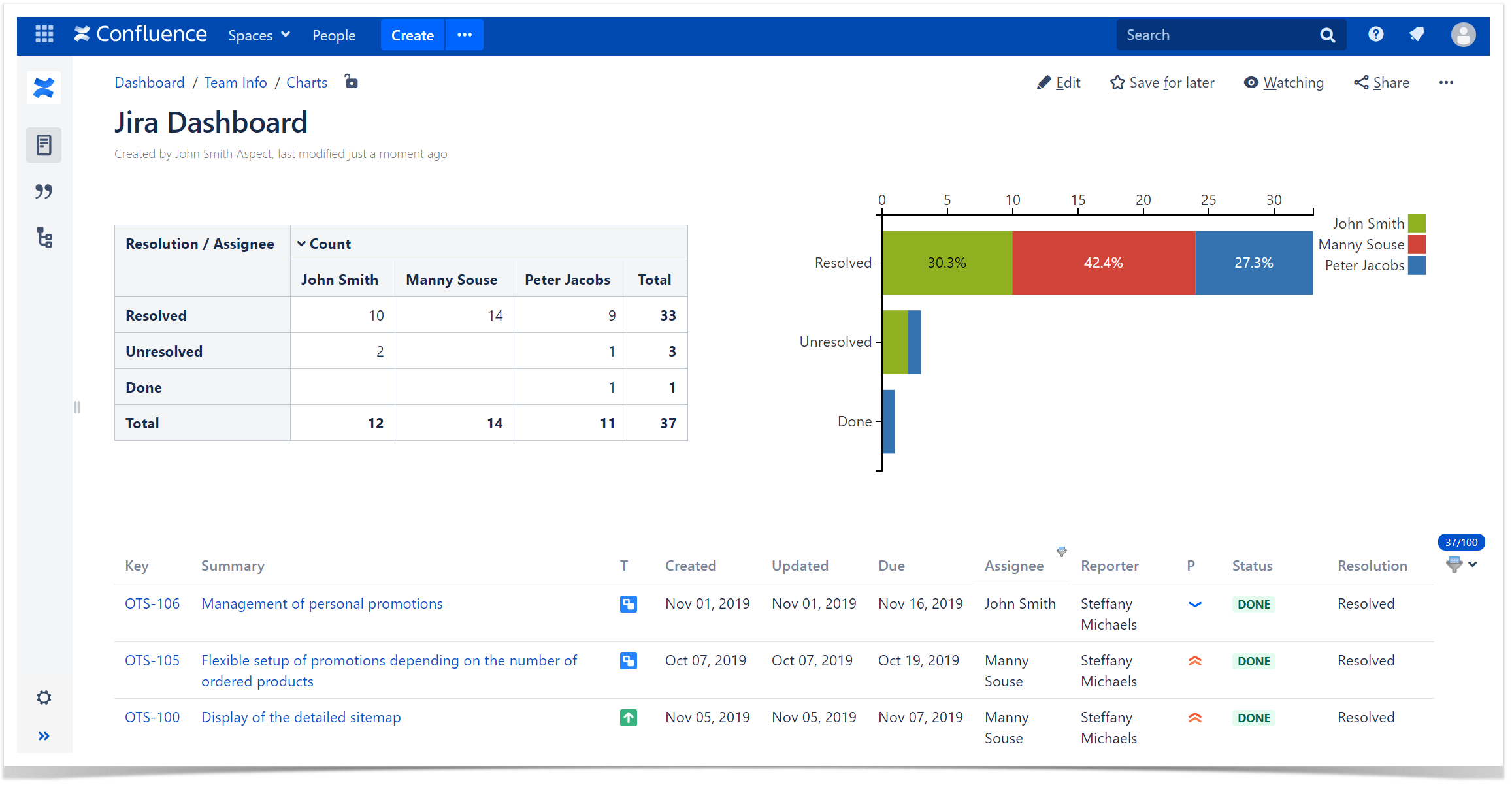The width and height of the screenshot is (1512, 785).
Task: Click the Create button
Action: pyautogui.click(x=412, y=35)
